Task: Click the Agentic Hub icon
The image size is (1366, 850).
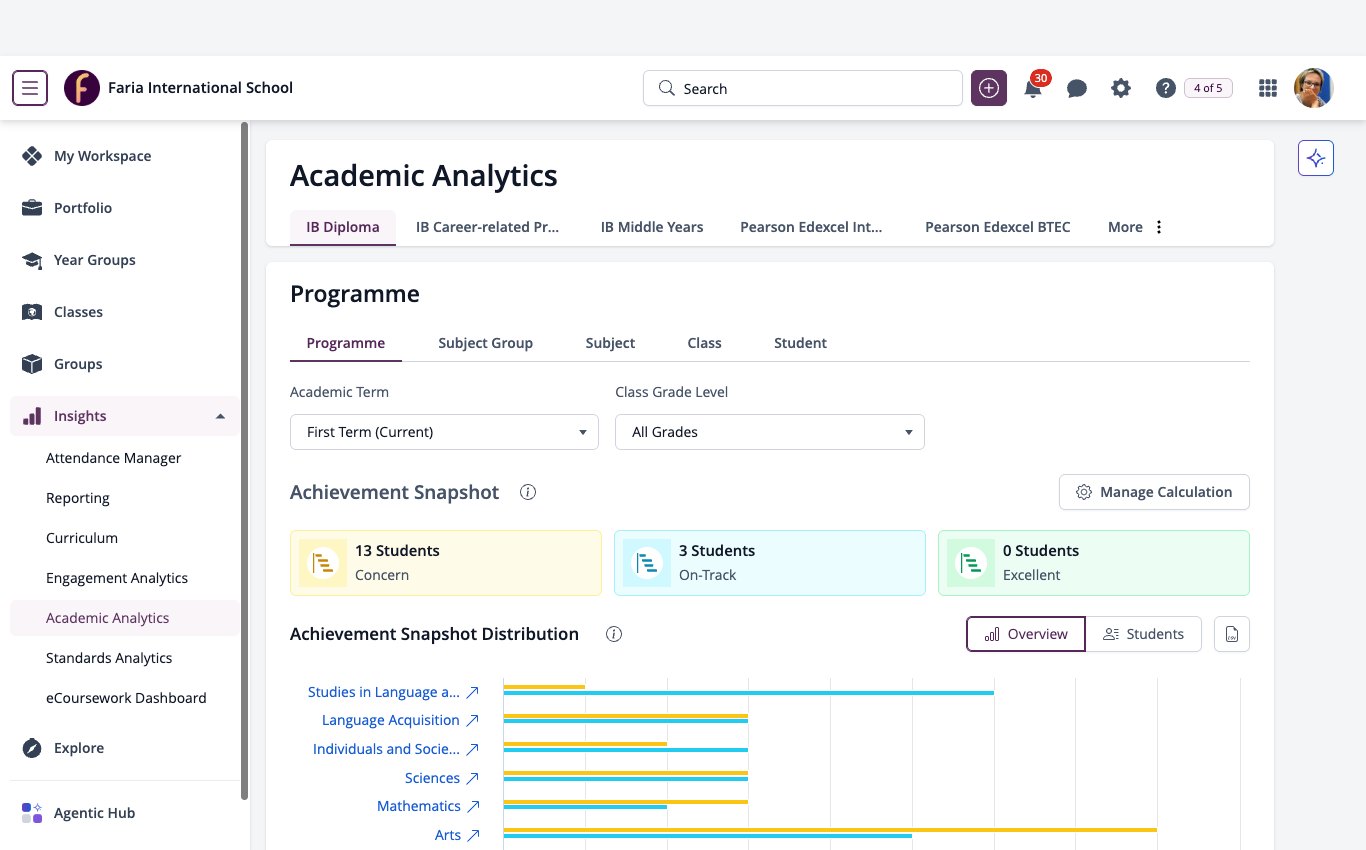Action: click(32, 813)
